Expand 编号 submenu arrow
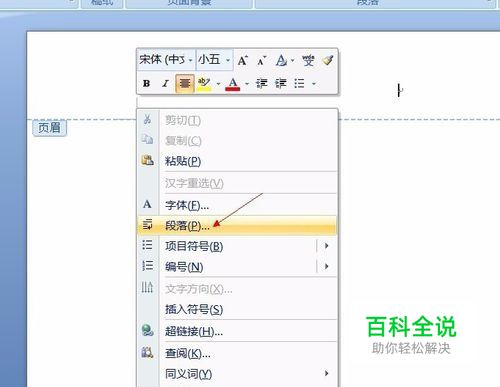The width and height of the screenshot is (500, 387). (x=327, y=266)
